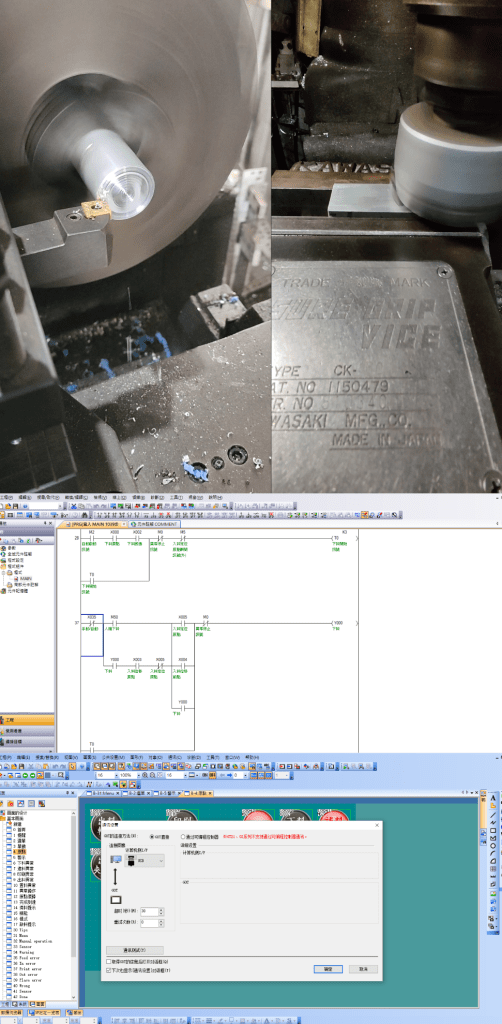Select the circle drawing tool in right toolbar
502x1024 pixels.
click(493, 846)
